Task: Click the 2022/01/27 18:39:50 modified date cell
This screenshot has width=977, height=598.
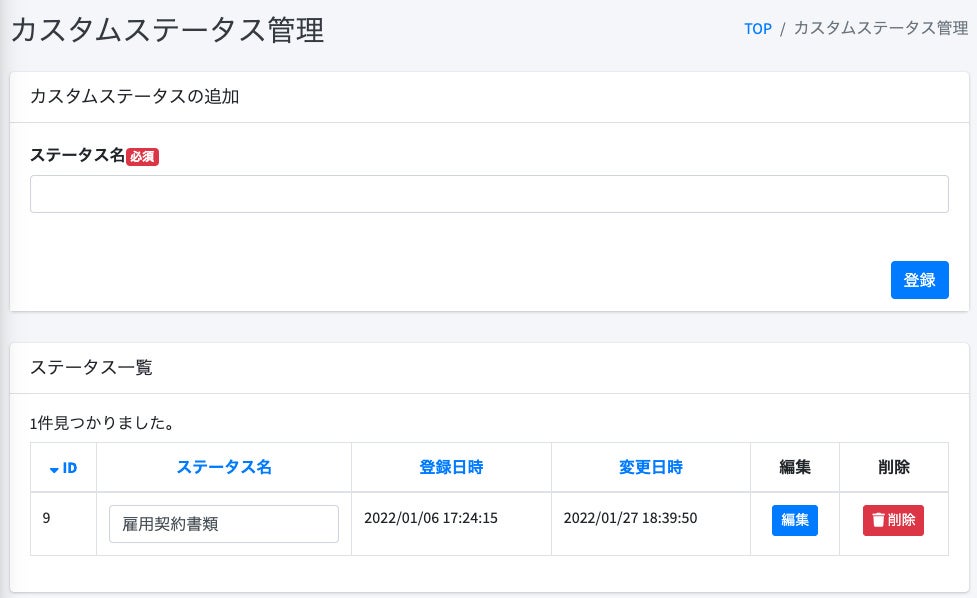Action: pyautogui.click(x=630, y=518)
